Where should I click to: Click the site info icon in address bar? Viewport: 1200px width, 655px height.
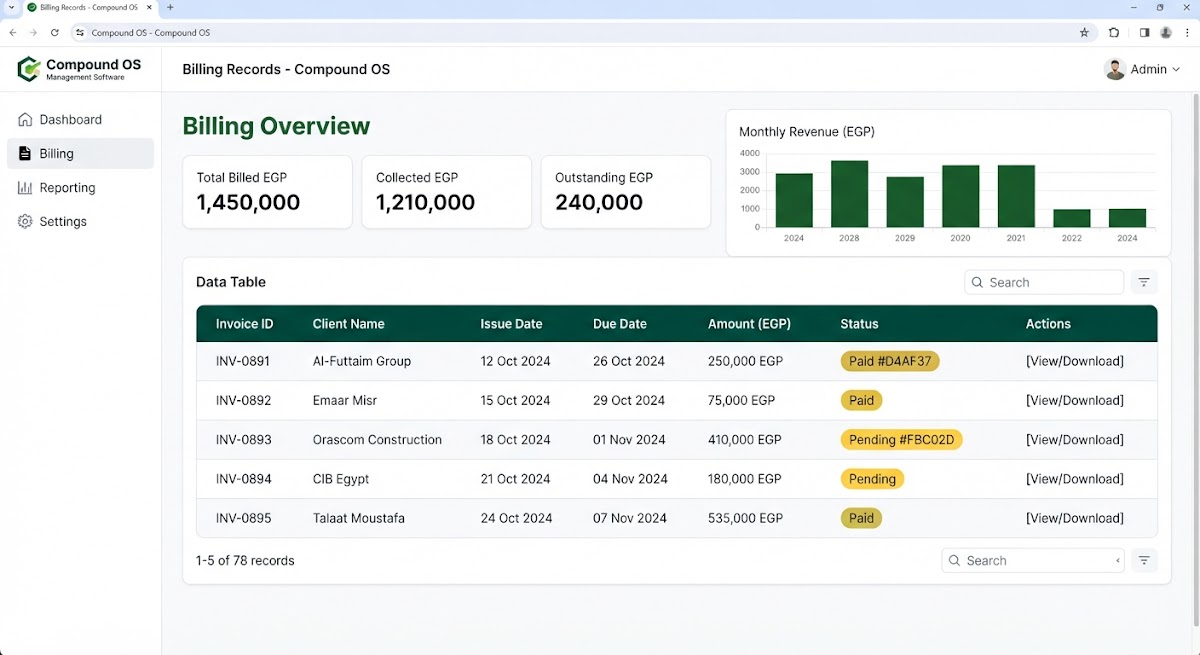coord(81,32)
